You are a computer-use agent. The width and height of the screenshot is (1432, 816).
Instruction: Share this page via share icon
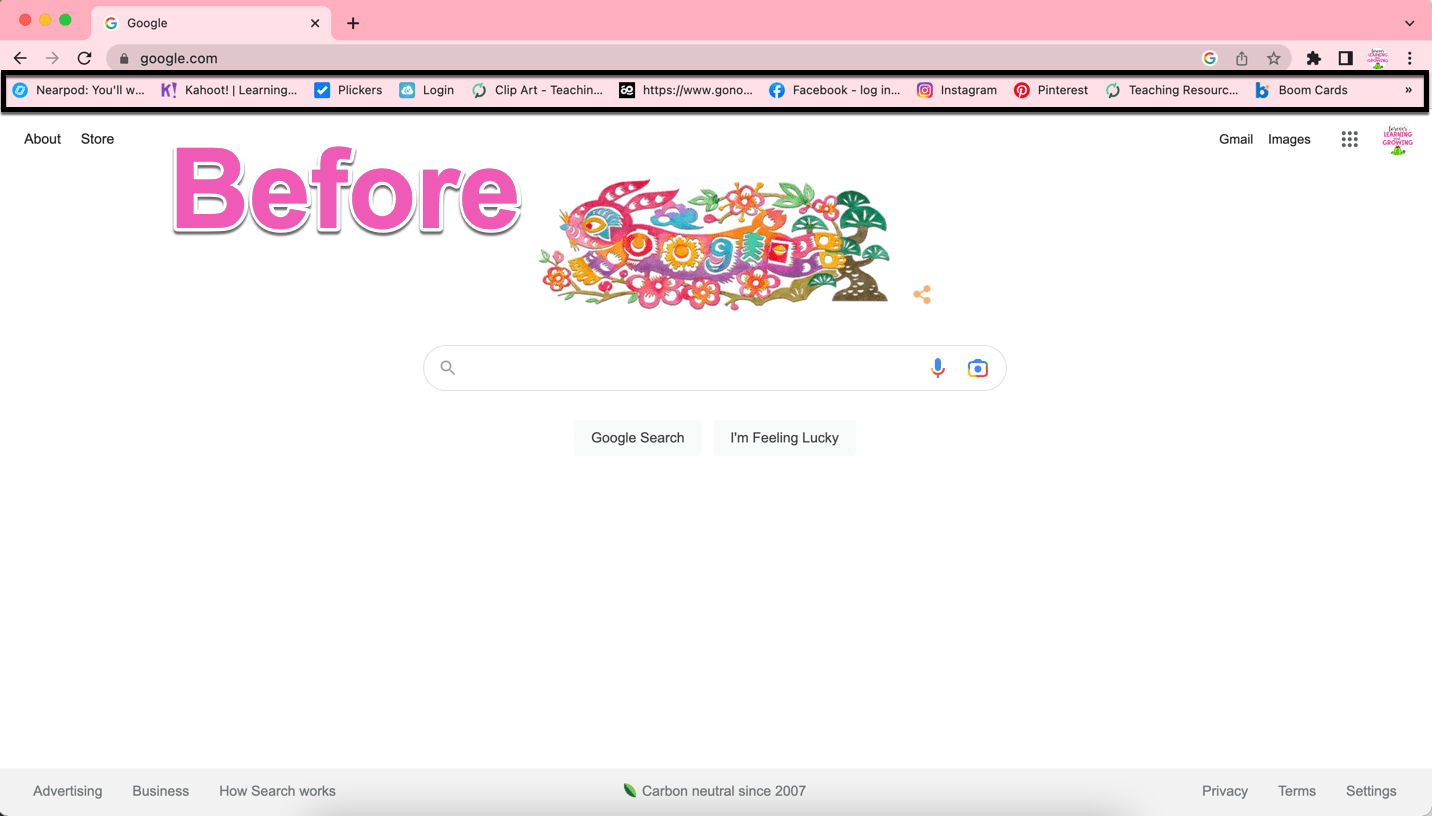coord(1241,58)
